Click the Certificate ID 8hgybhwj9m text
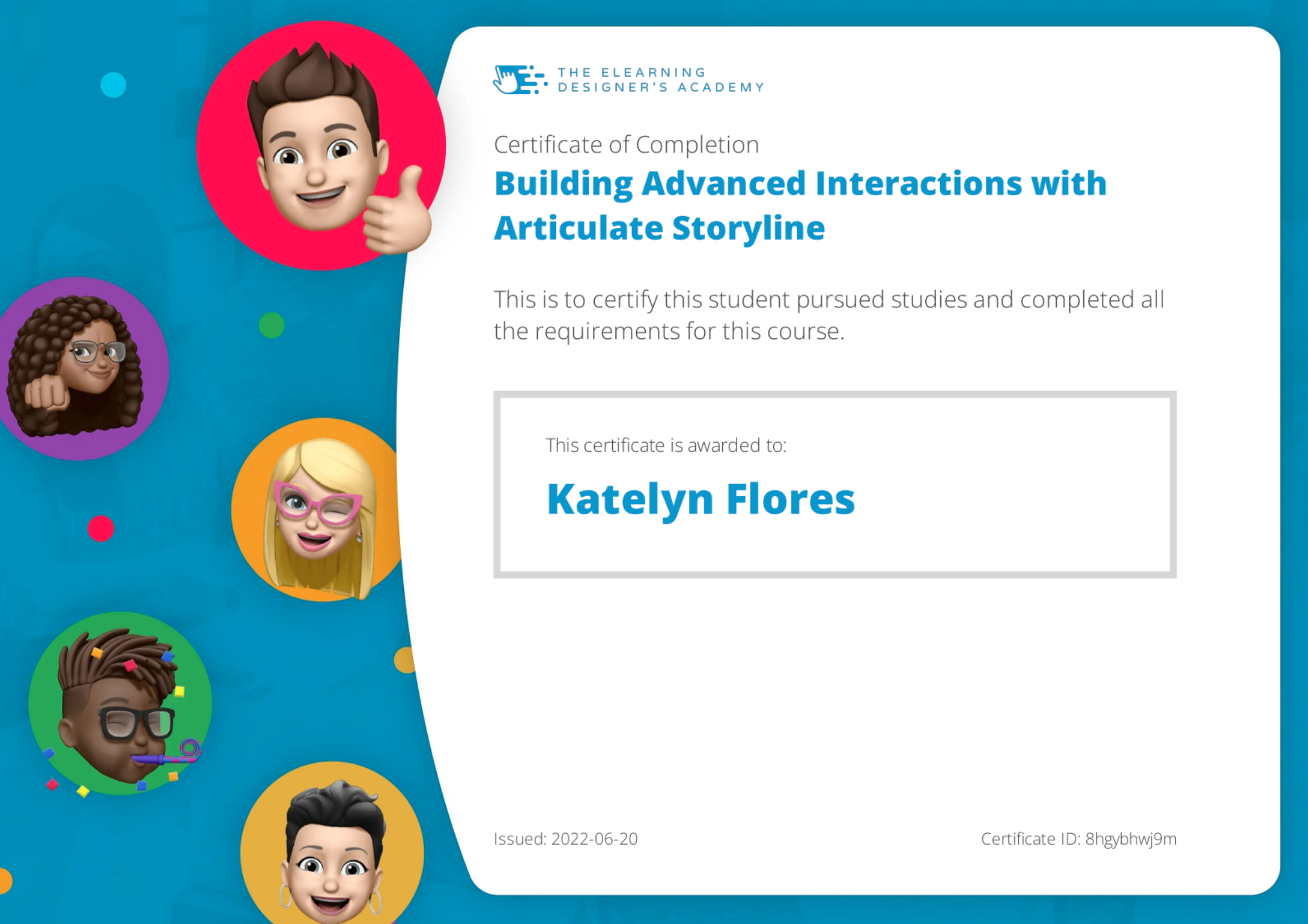This screenshot has width=1308, height=924. coord(1078,838)
